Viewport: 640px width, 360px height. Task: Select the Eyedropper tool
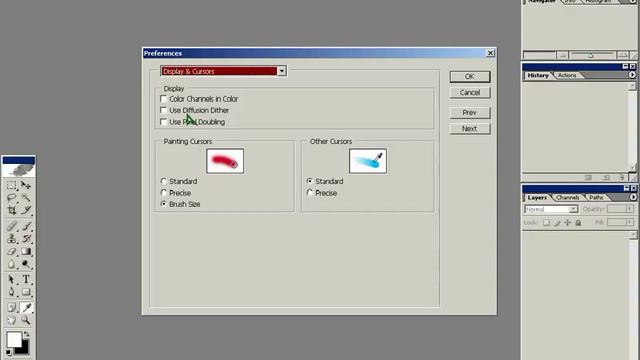[x=26, y=307]
